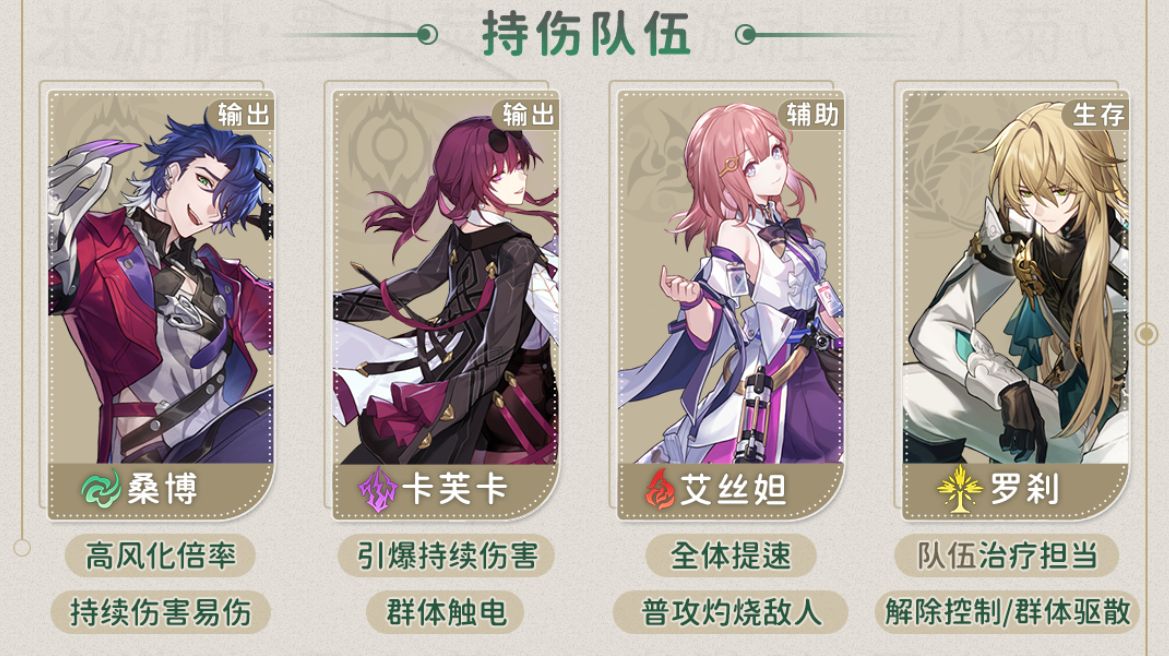Click the 引爆持续伤害 tag
The width and height of the screenshot is (1169, 656).
click(x=446, y=556)
